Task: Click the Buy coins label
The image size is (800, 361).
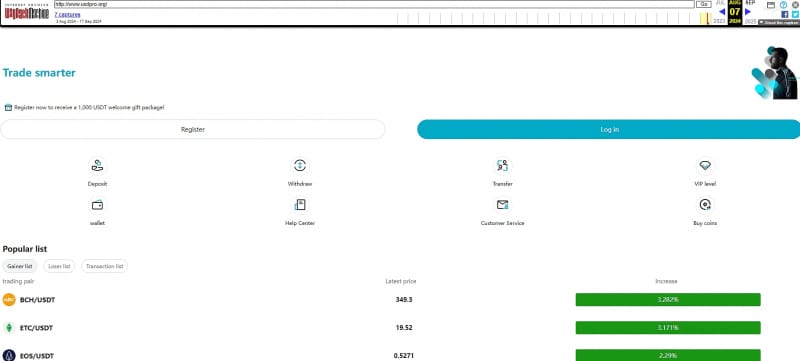Action: (705, 223)
